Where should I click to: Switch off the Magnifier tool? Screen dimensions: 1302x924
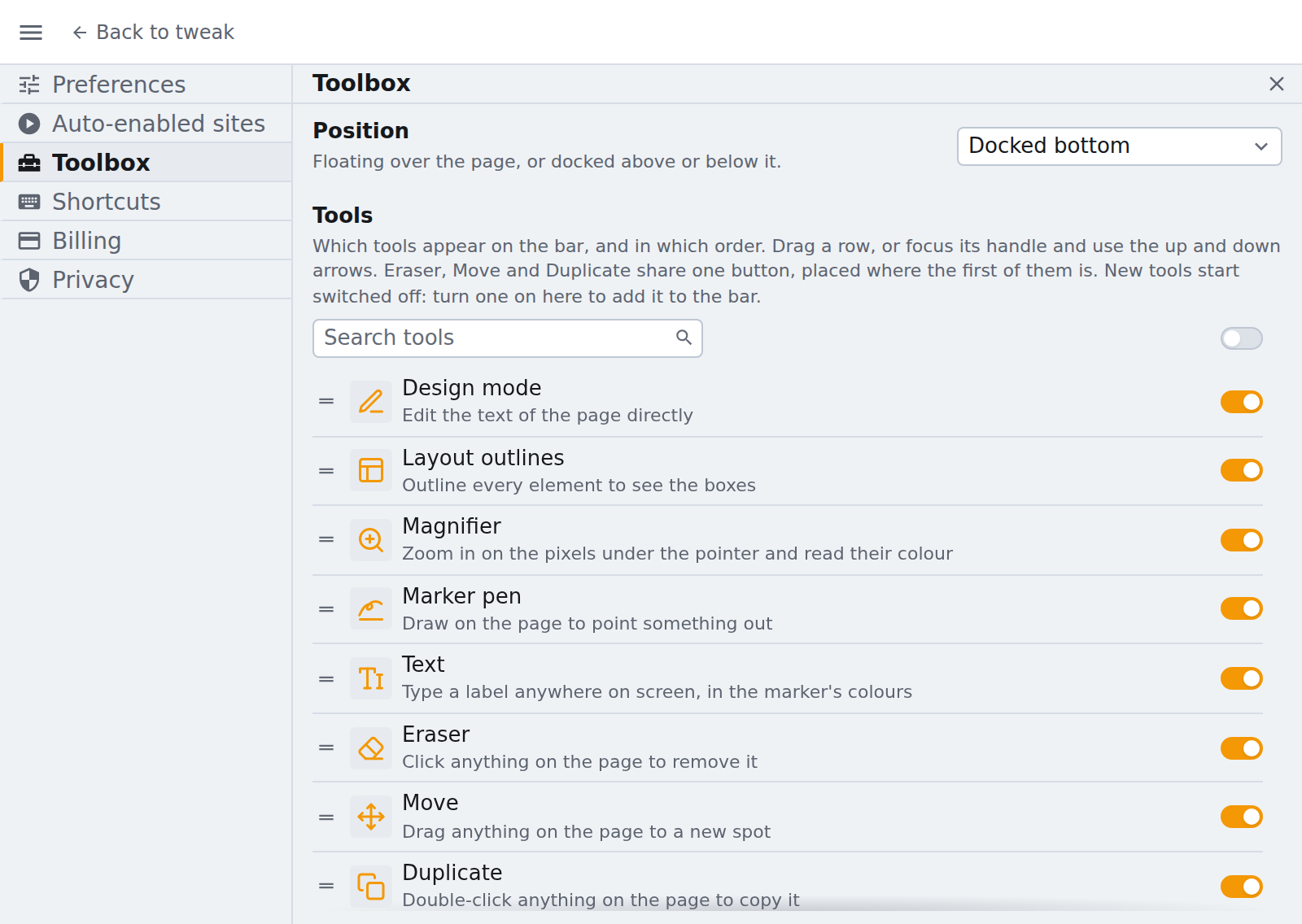pyautogui.click(x=1241, y=540)
